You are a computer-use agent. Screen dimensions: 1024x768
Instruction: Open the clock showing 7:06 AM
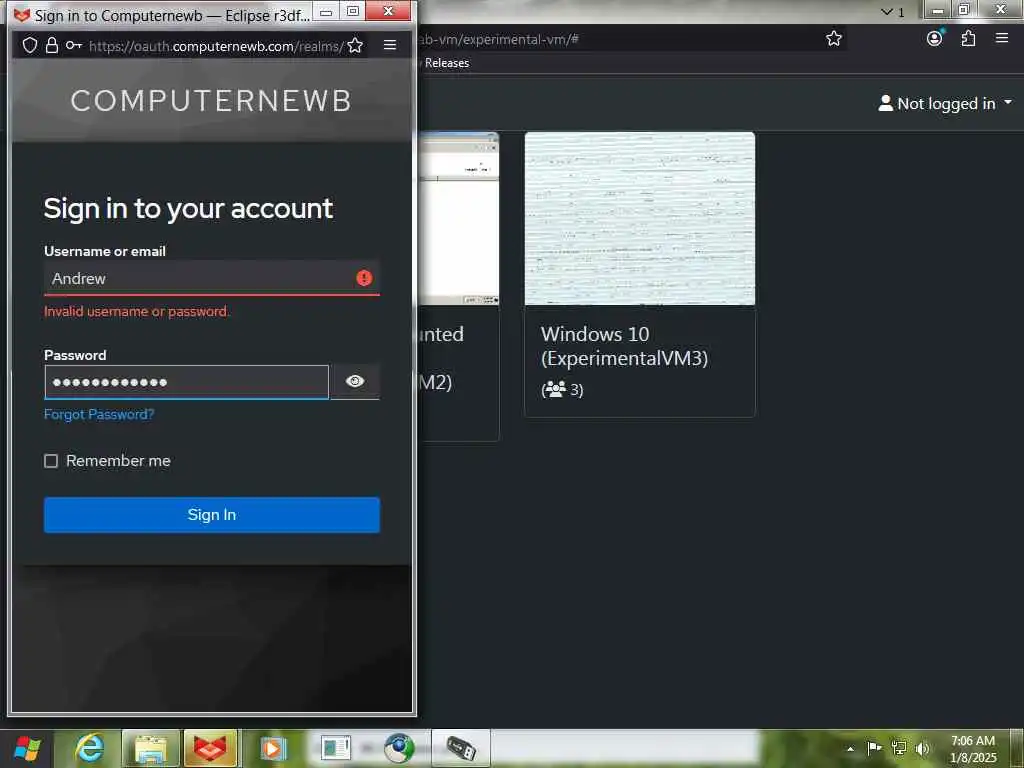click(x=973, y=749)
